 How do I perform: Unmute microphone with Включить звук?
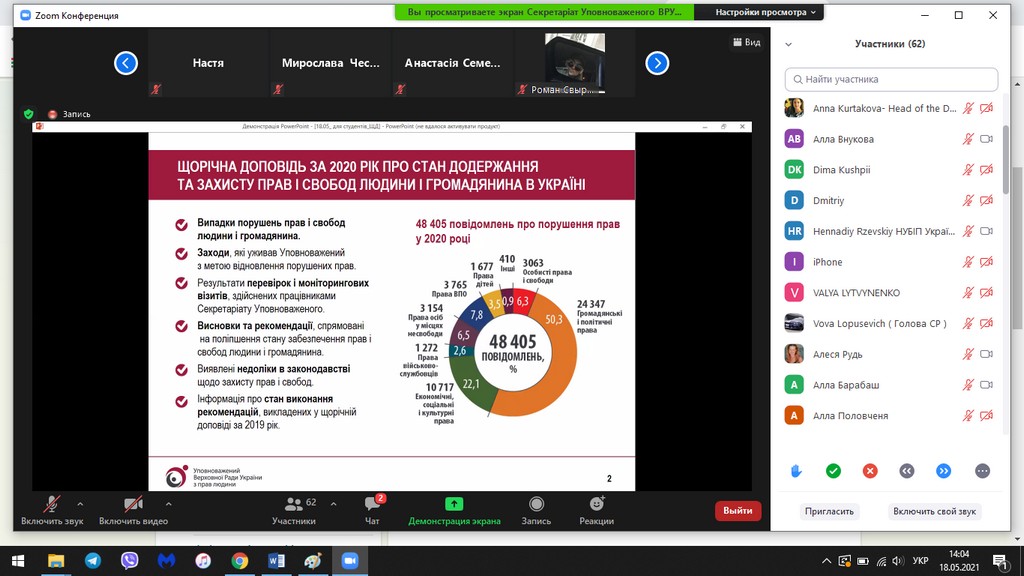pos(52,509)
